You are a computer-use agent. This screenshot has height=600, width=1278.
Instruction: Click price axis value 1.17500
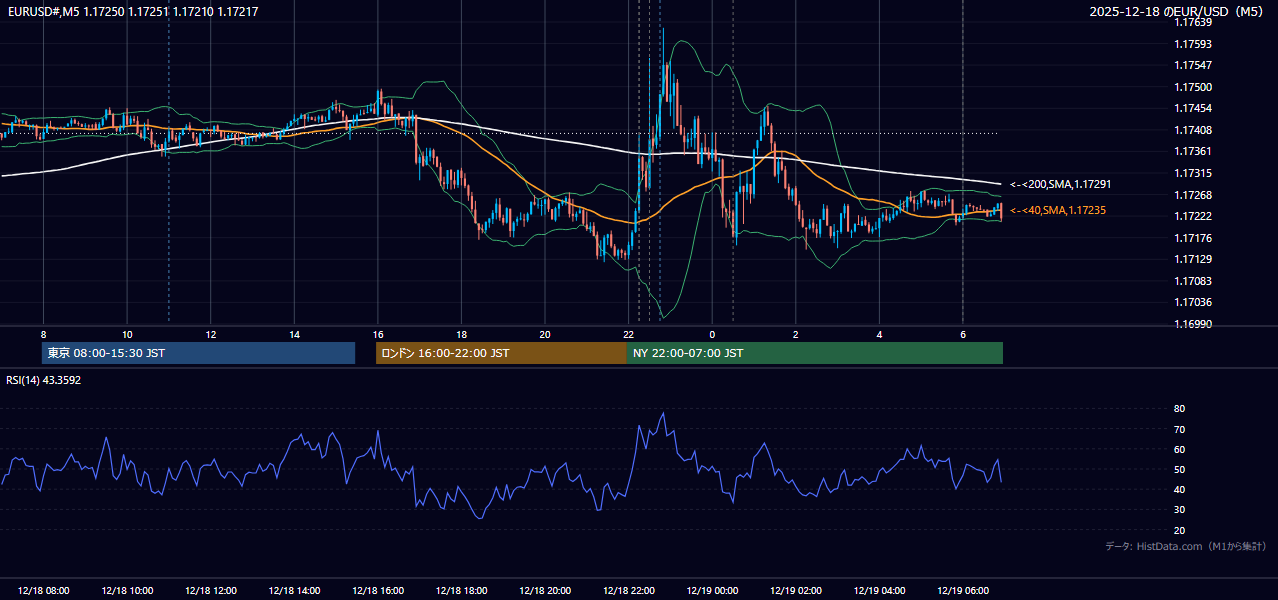tap(1192, 87)
